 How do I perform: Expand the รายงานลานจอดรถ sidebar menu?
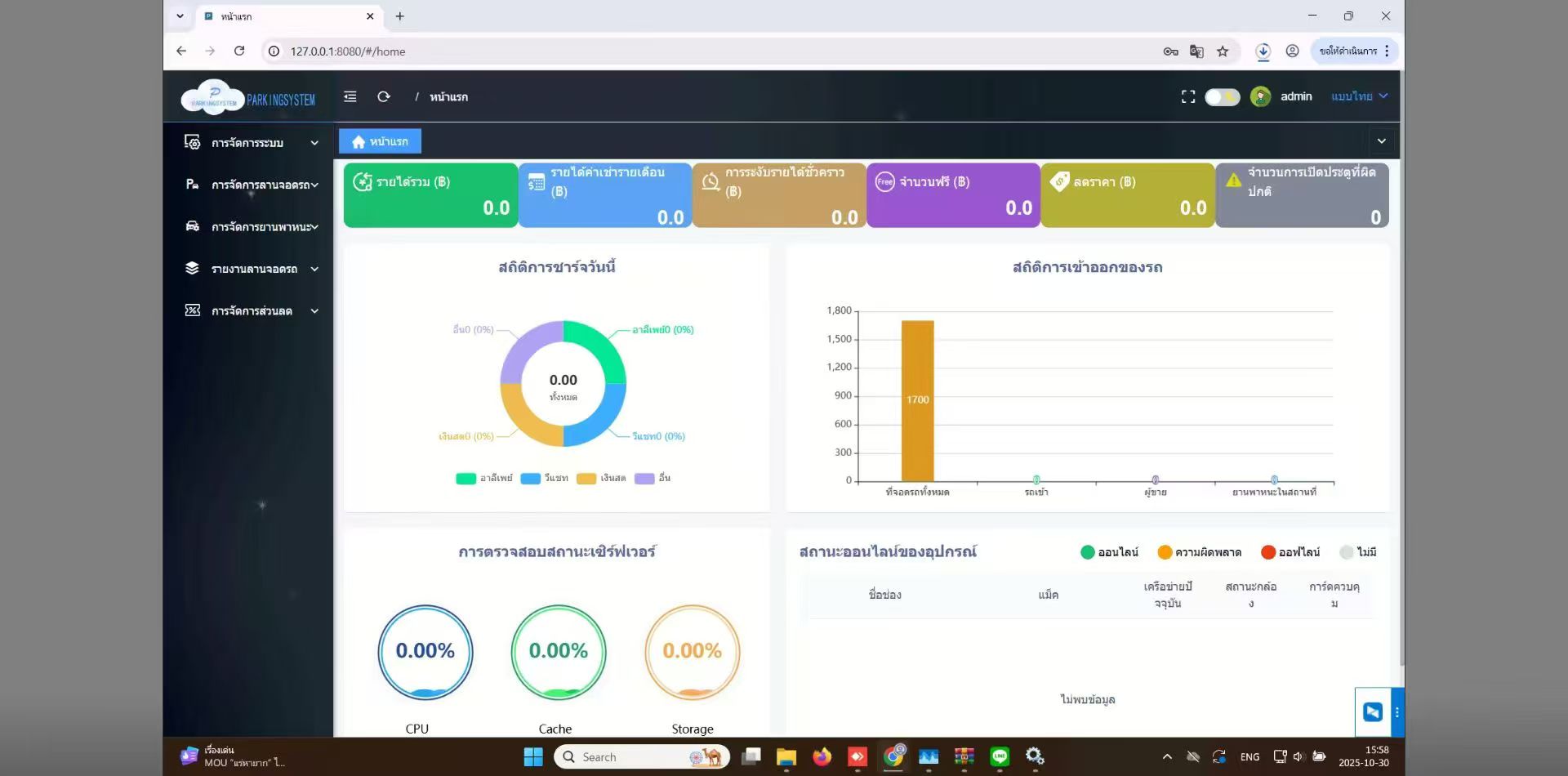click(x=252, y=269)
